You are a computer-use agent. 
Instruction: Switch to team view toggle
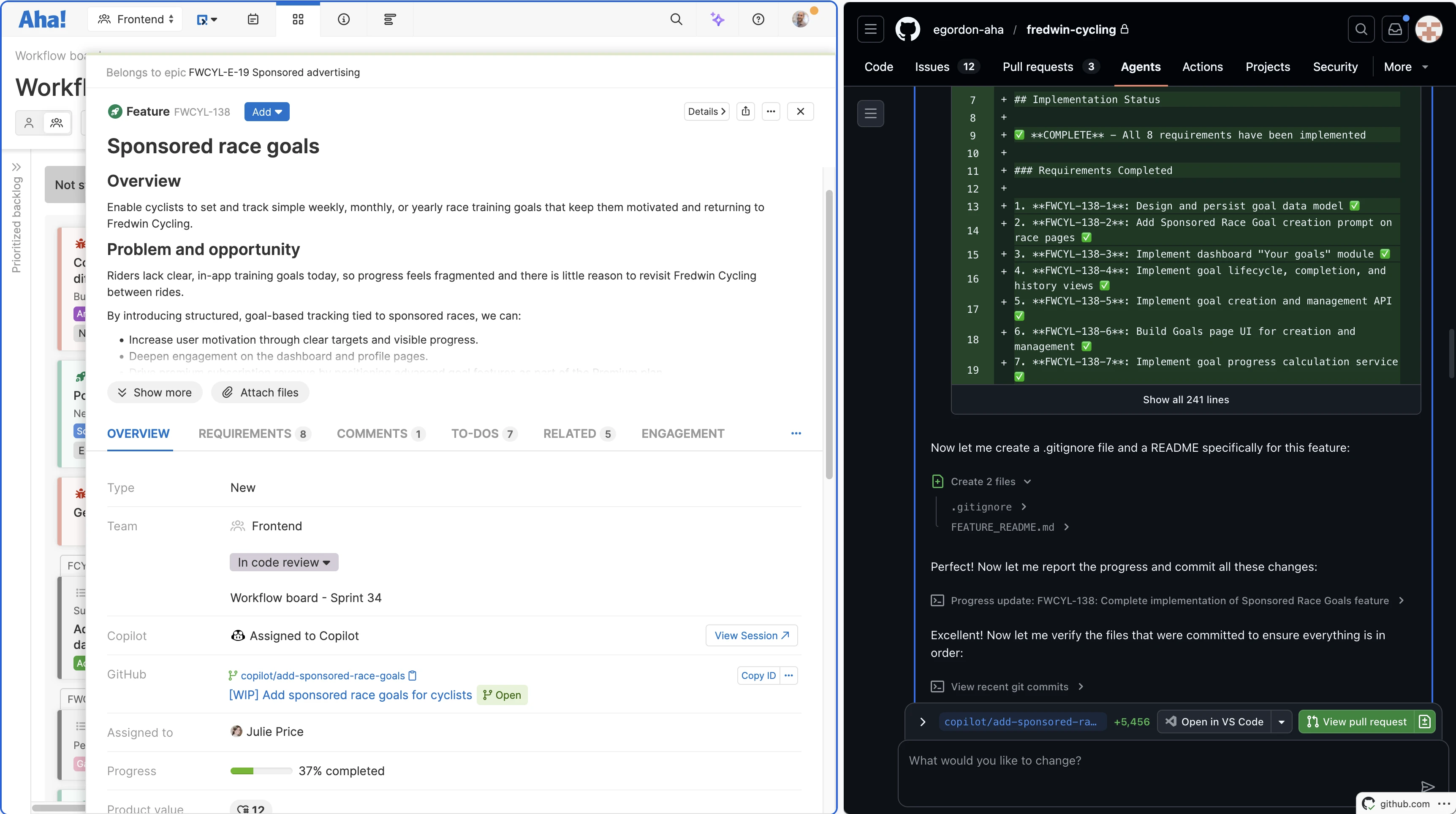click(57, 123)
